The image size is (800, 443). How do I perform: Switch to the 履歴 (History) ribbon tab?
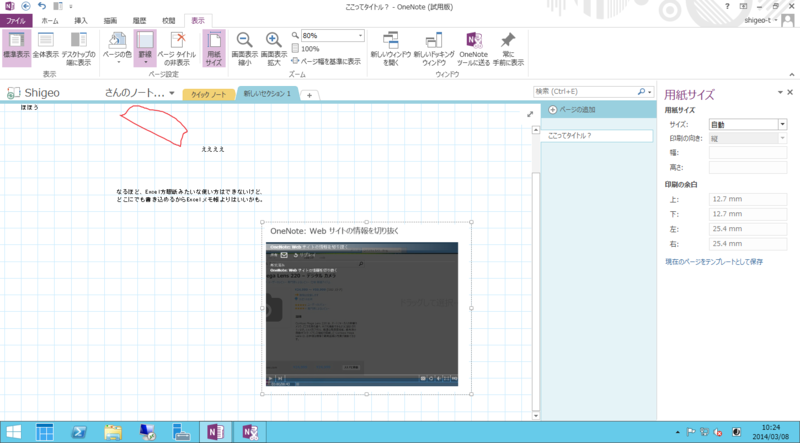coord(139,21)
